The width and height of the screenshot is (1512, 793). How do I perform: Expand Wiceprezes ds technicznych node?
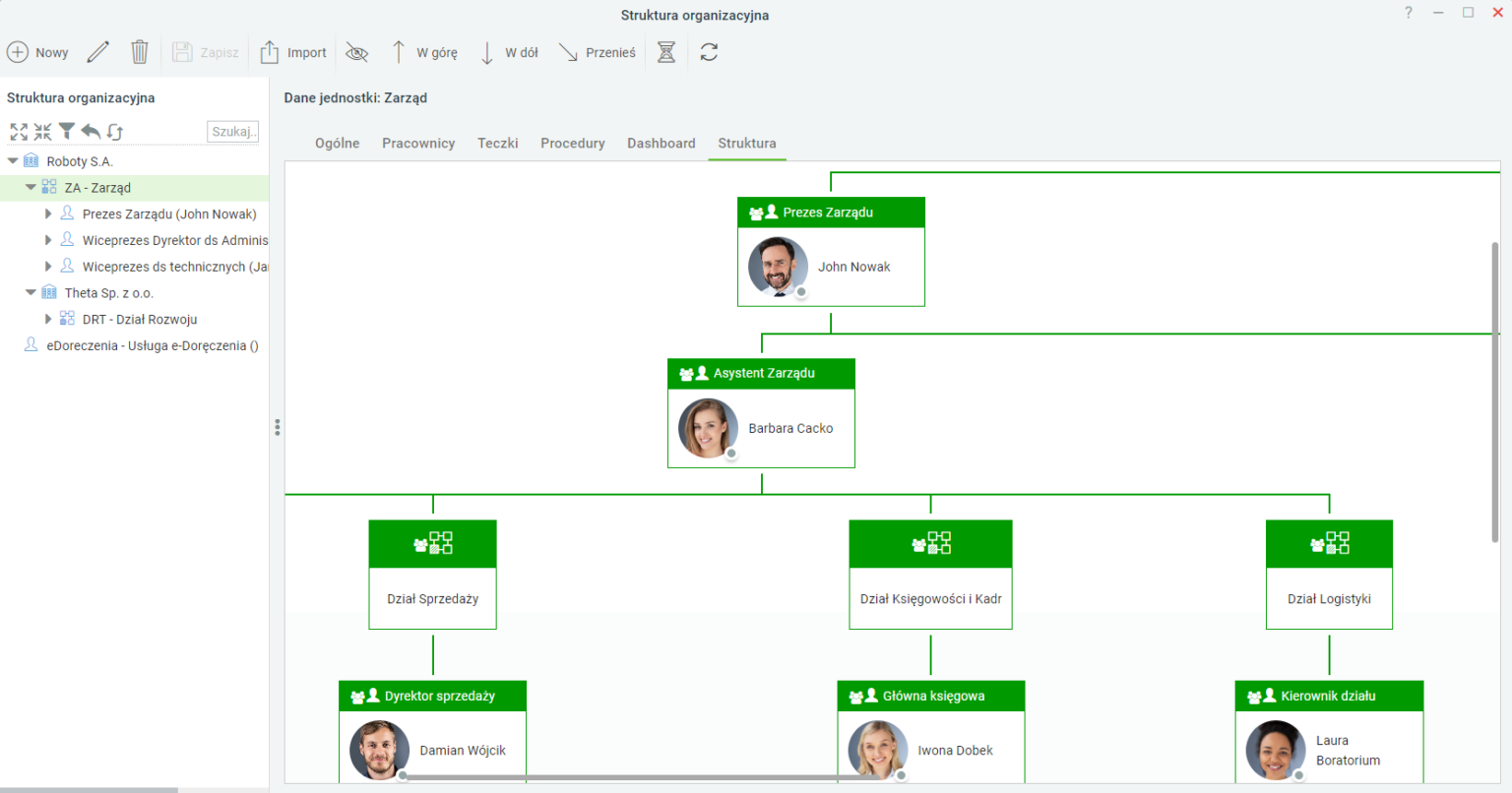tap(48, 266)
